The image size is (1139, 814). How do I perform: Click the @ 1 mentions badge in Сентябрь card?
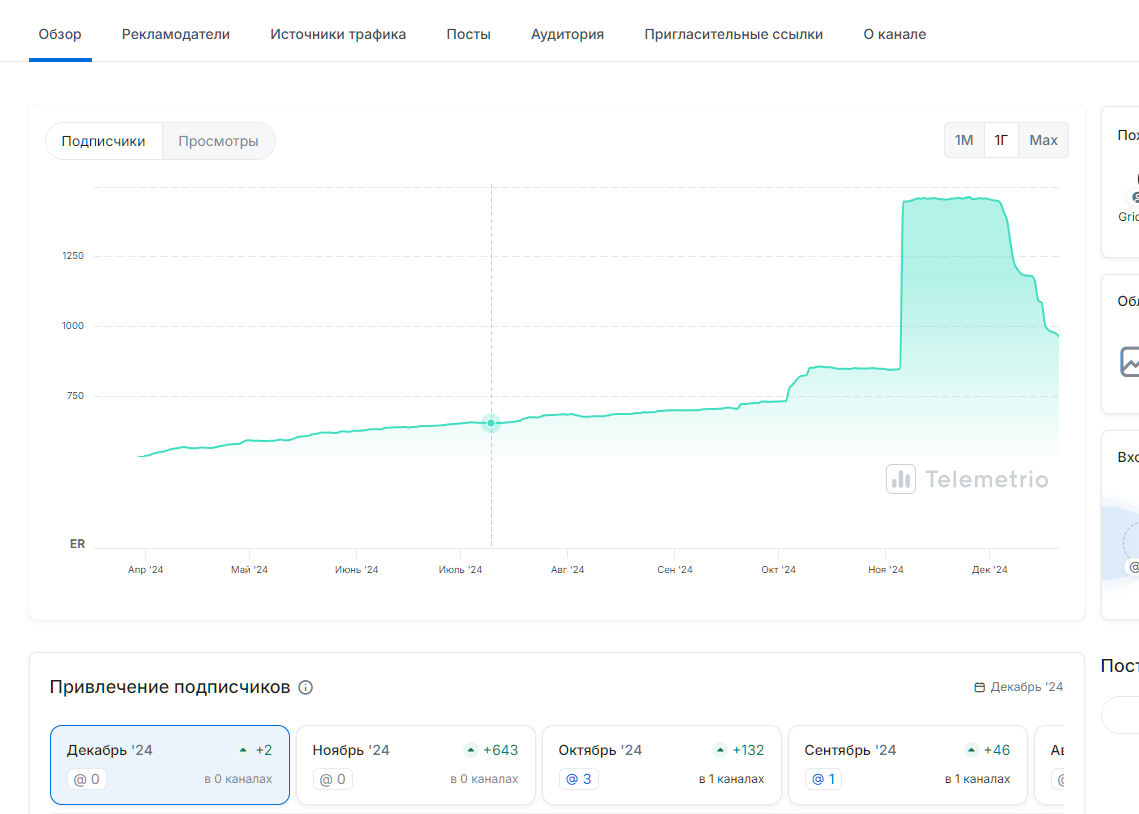point(825,779)
